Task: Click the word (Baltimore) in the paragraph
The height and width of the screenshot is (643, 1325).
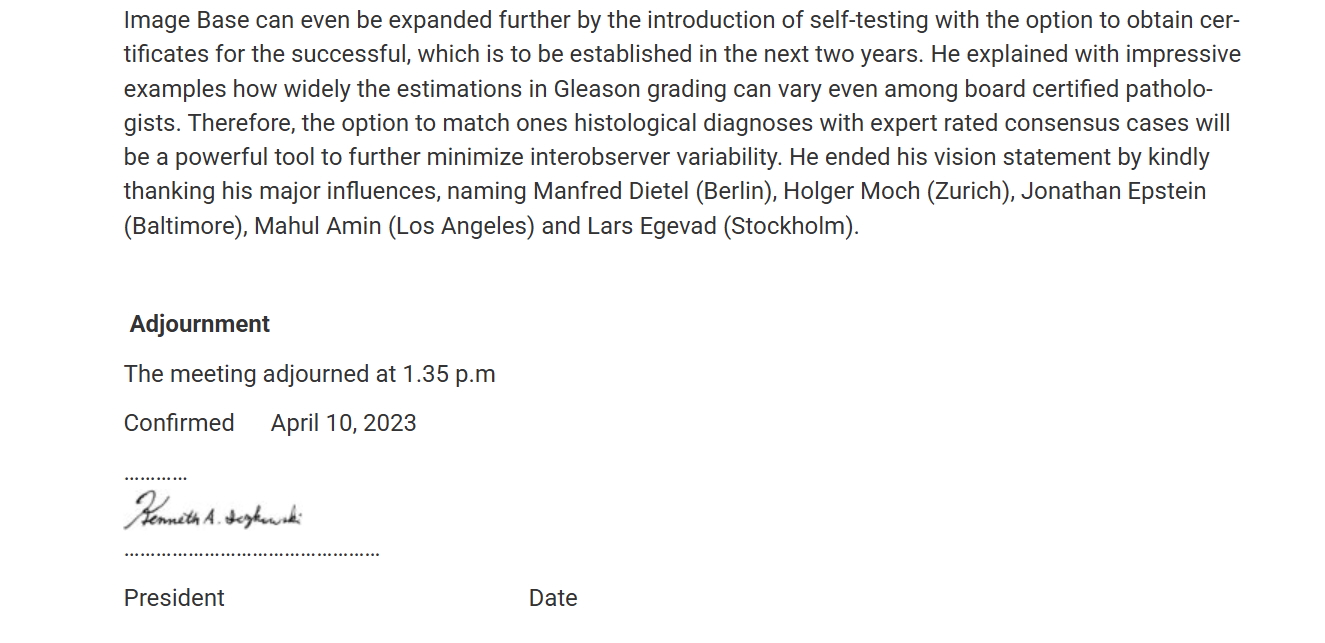Action: coord(185,226)
